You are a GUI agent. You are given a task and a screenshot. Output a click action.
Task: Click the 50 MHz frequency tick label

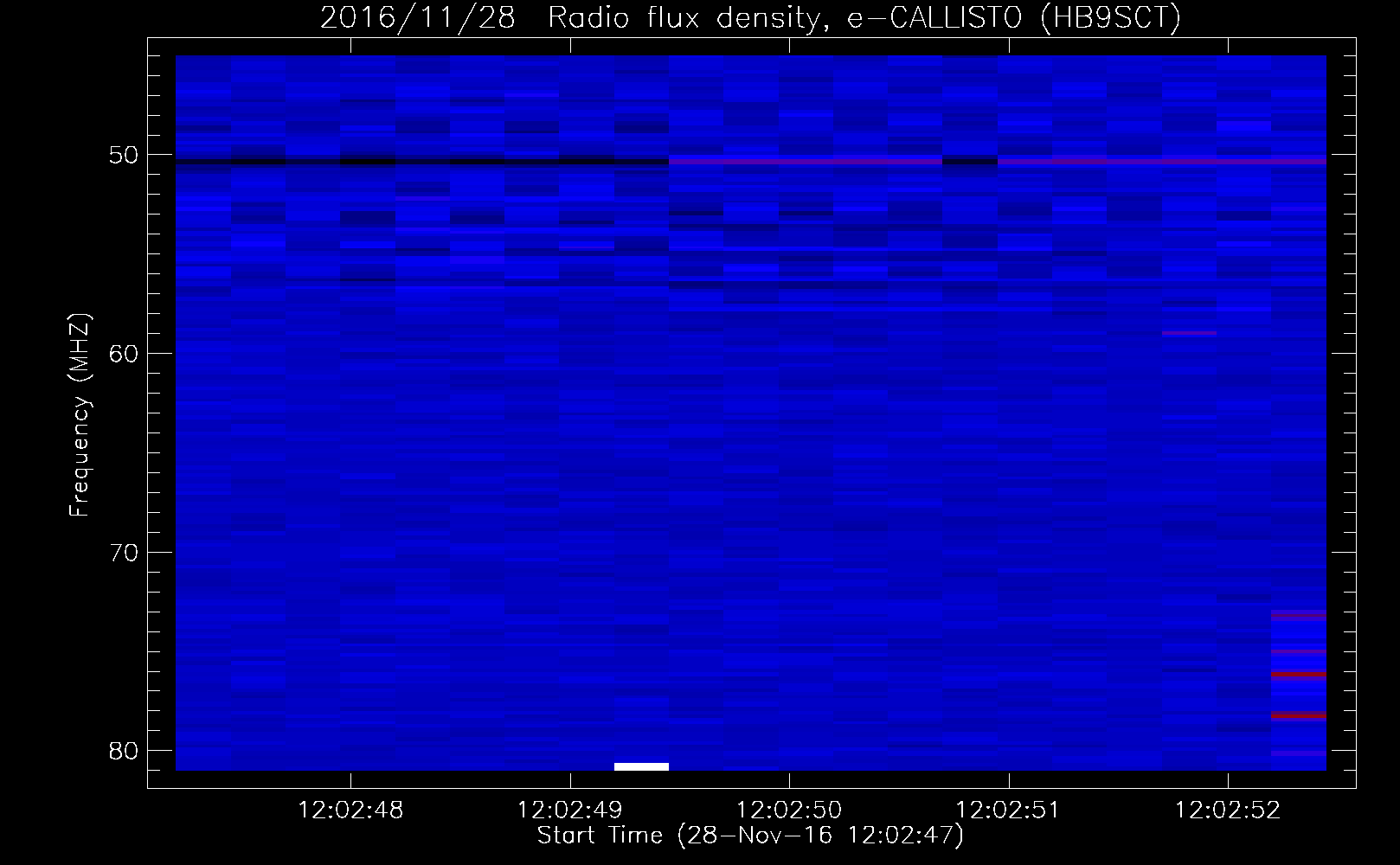click(124, 155)
